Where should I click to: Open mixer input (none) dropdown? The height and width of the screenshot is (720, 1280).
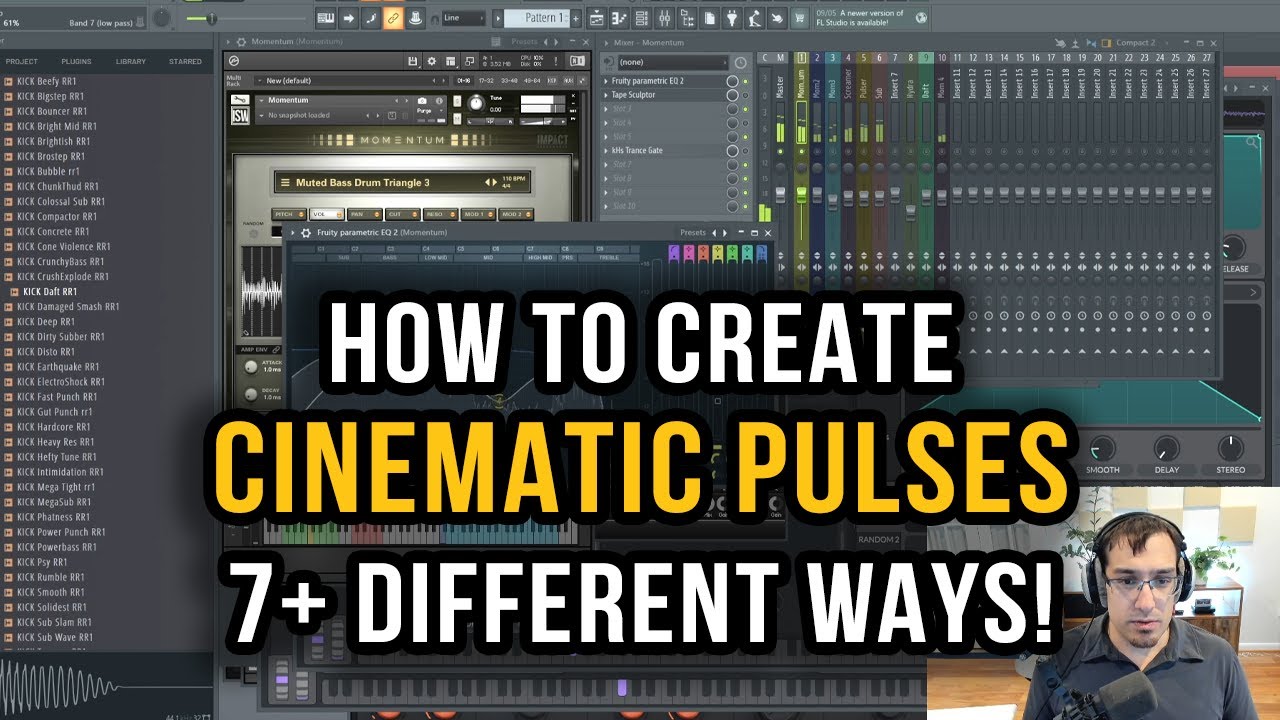pyautogui.click(x=673, y=62)
